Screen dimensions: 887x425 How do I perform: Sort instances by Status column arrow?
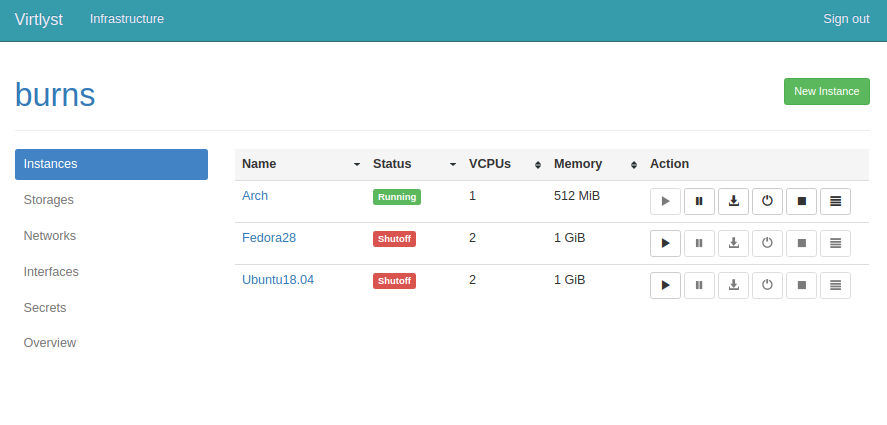click(453, 164)
